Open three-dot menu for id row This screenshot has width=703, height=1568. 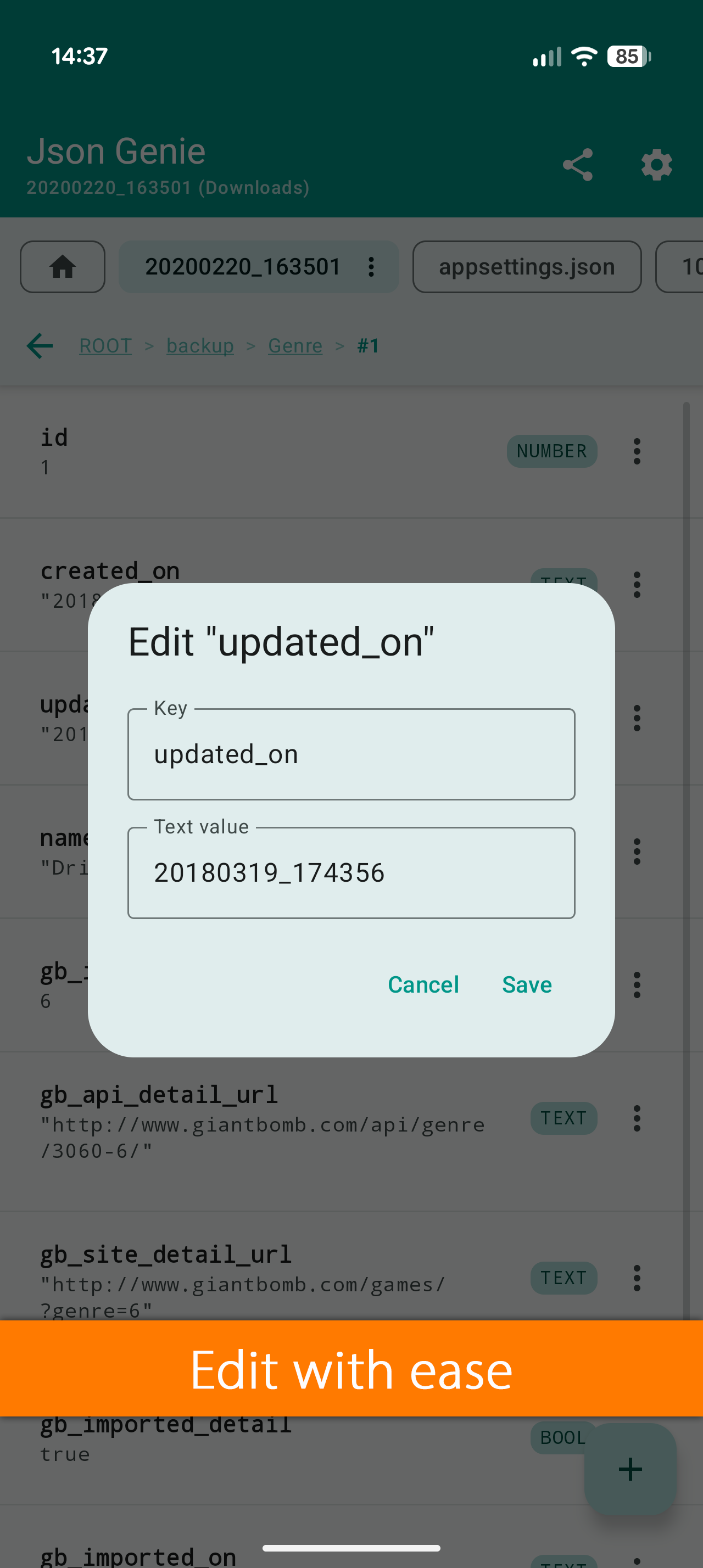tap(637, 451)
